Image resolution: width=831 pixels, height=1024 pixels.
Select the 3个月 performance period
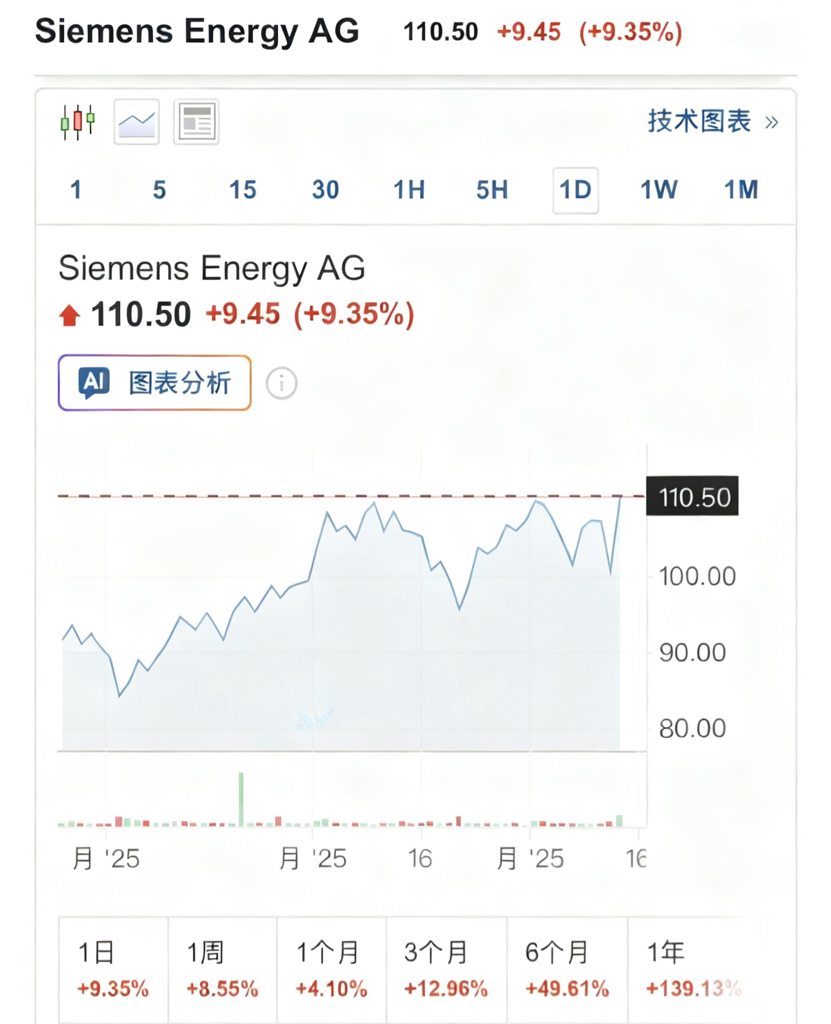pos(446,970)
